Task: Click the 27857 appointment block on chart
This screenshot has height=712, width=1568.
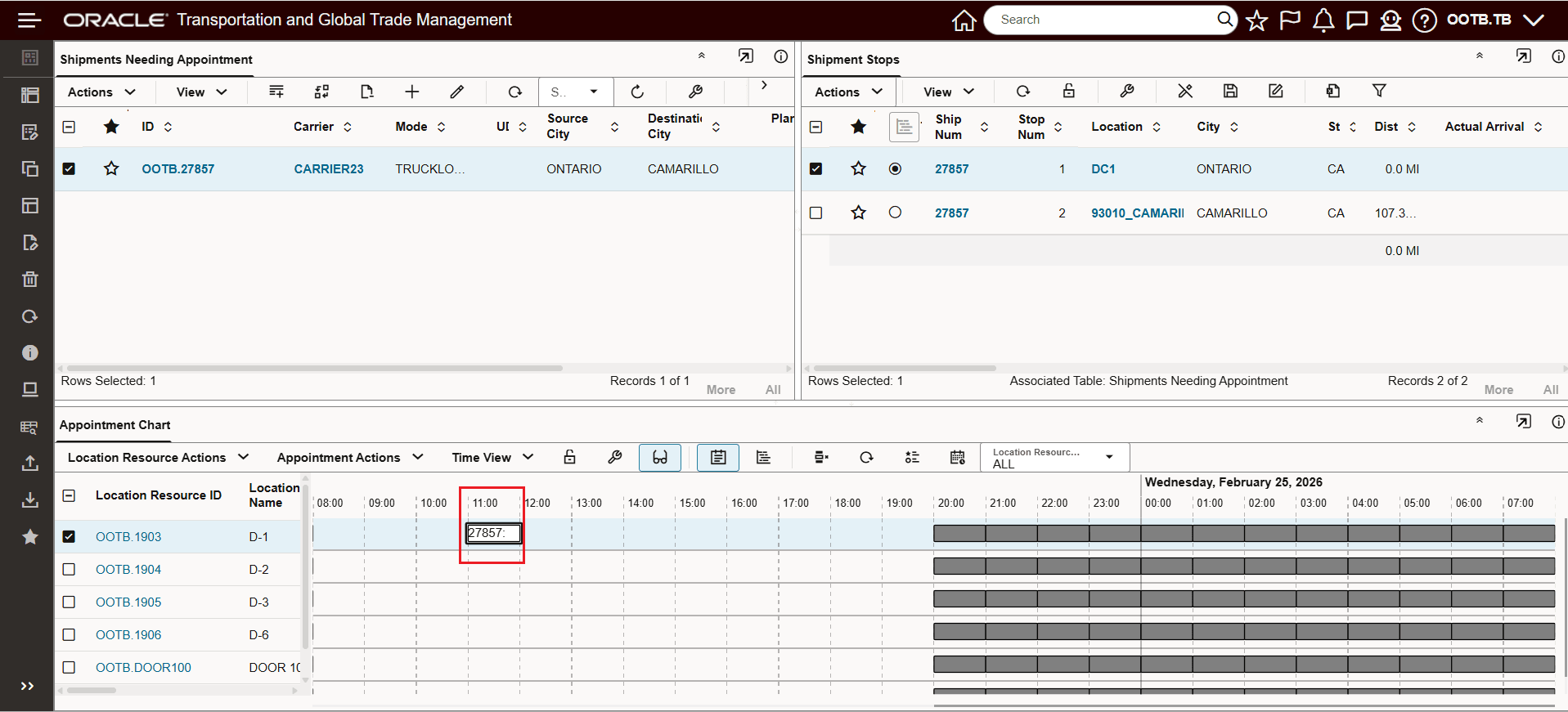Action: pos(493,533)
